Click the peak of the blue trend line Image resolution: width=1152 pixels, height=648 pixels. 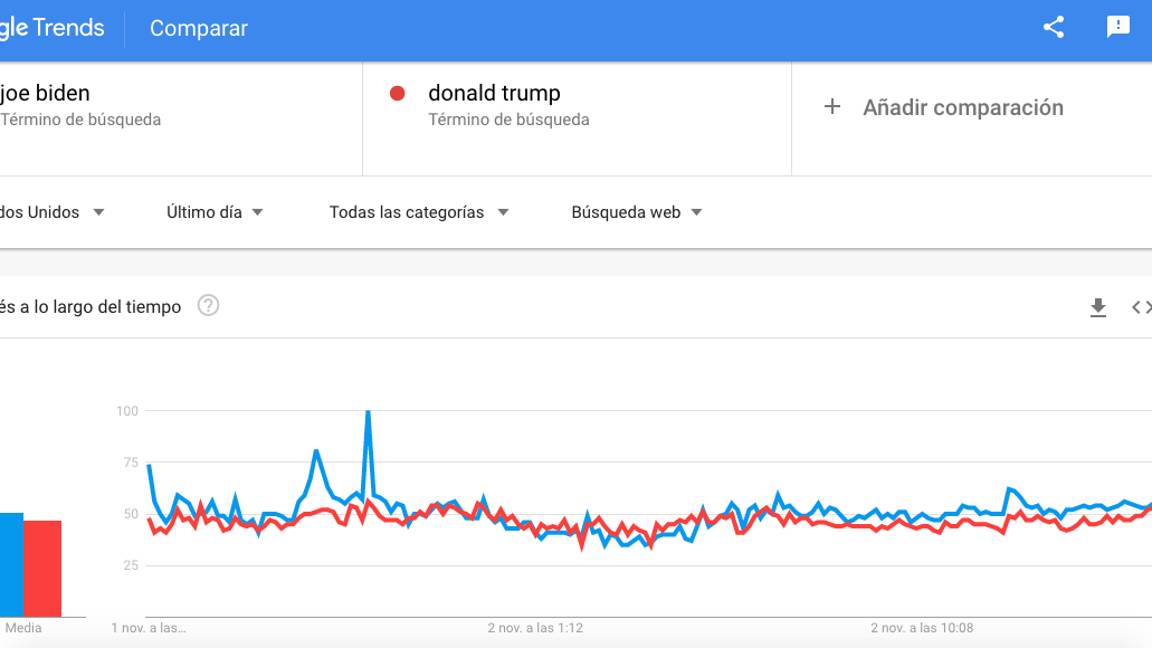point(368,411)
